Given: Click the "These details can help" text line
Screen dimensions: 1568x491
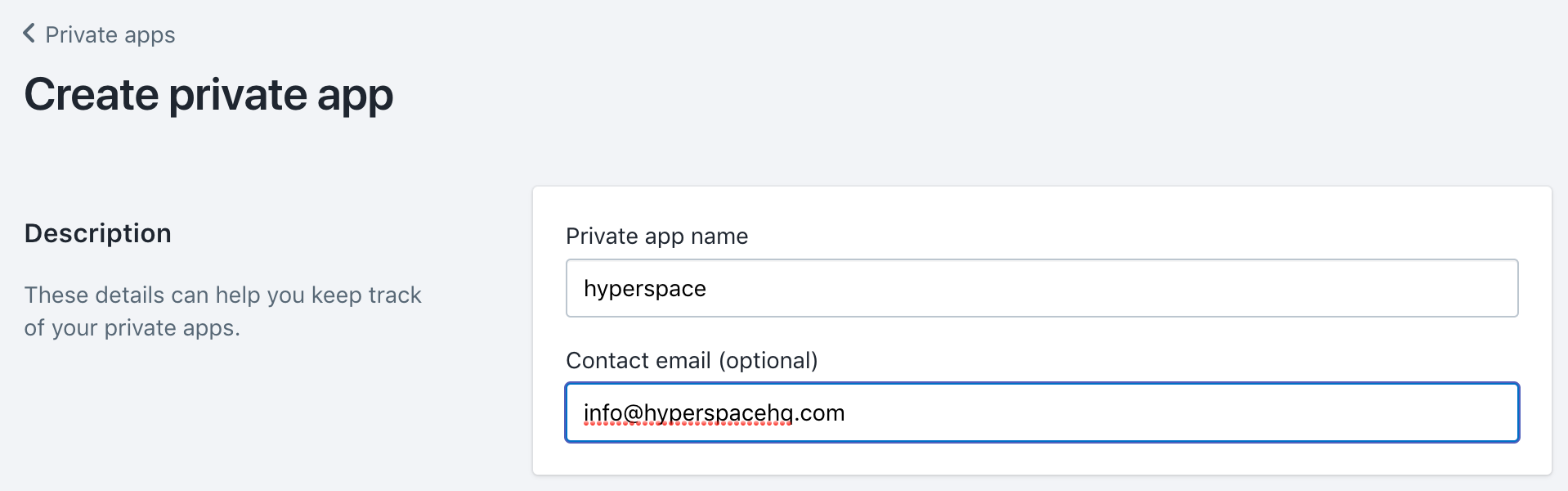Looking at the screenshot, I should [222, 295].
